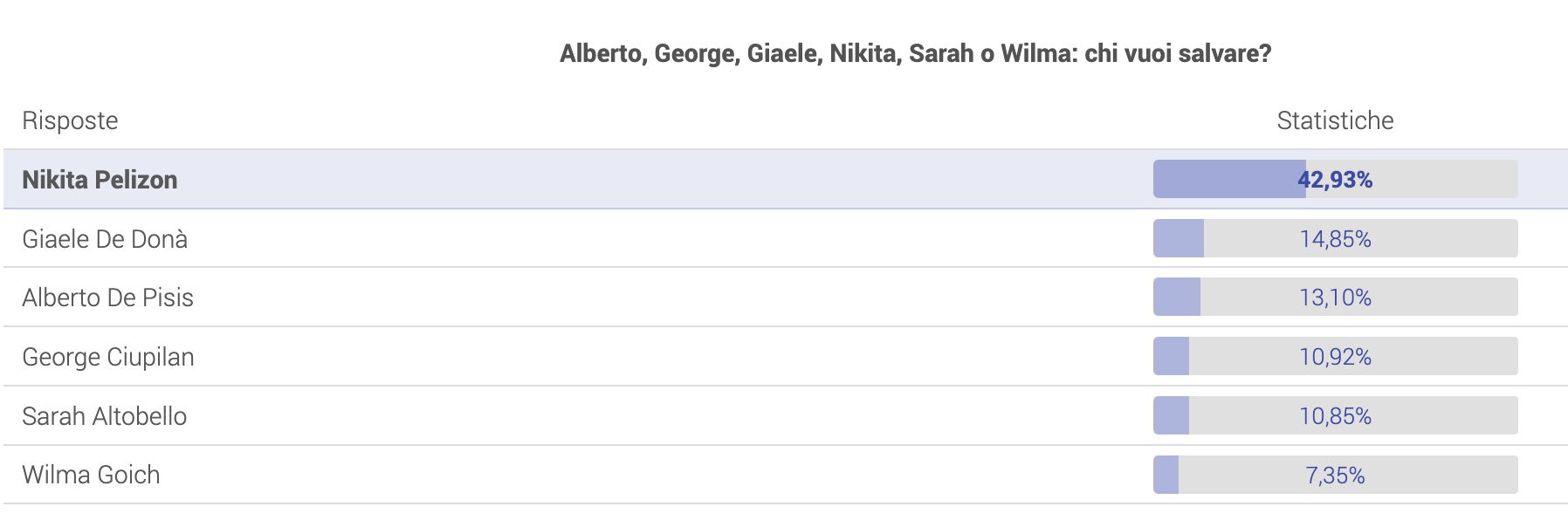
Task: Click the 42,93% percentage text
Action: (1335, 180)
